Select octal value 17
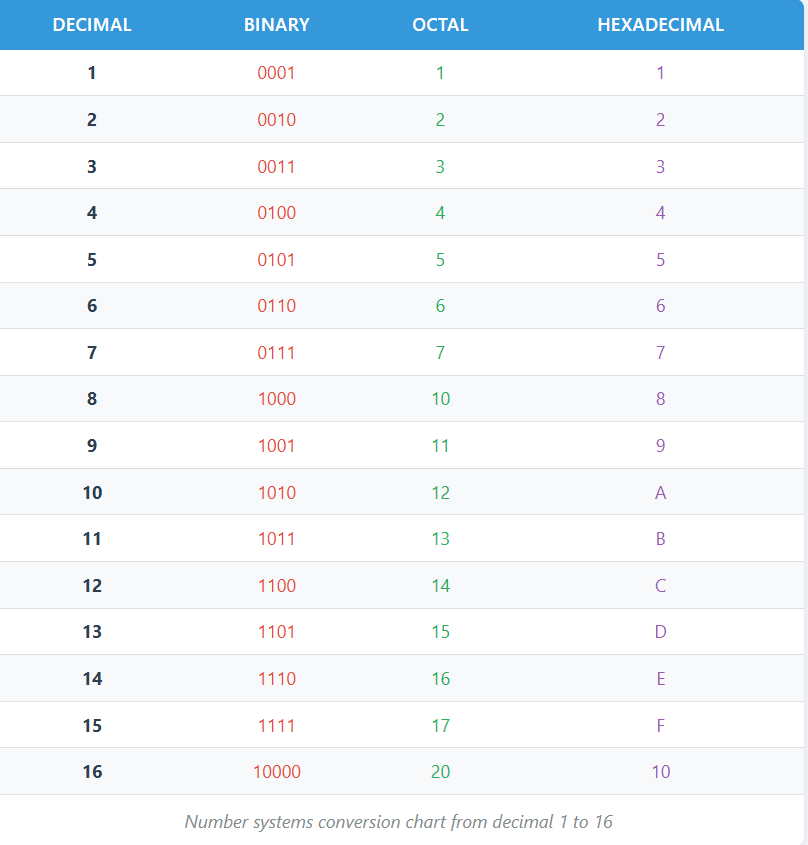 pyautogui.click(x=440, y=726)
